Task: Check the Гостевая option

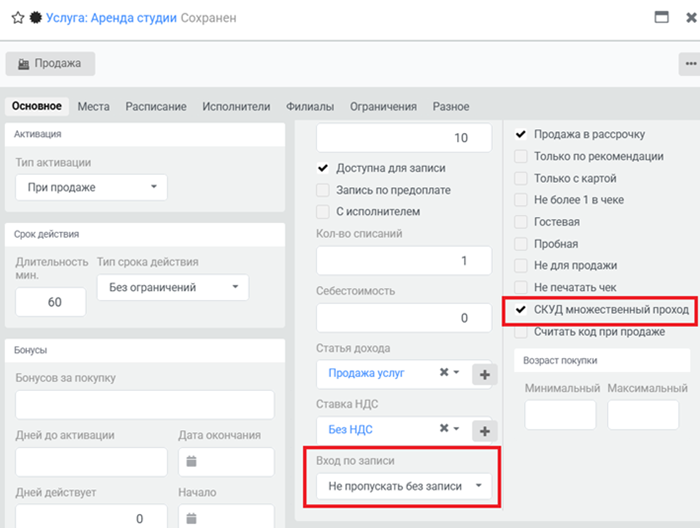Action: point(521,222)
